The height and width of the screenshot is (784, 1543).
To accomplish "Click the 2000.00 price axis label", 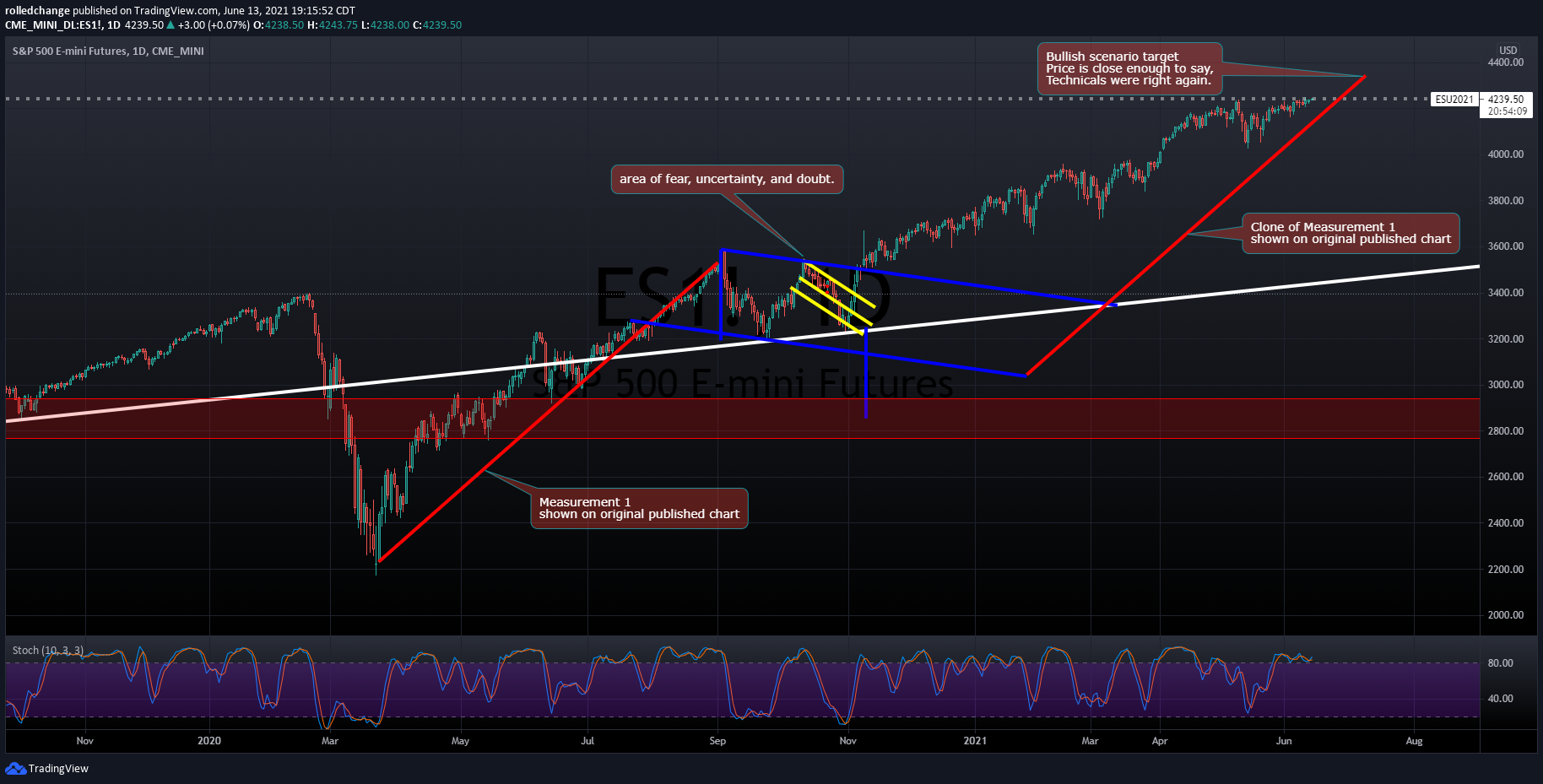I will 1506,615.
